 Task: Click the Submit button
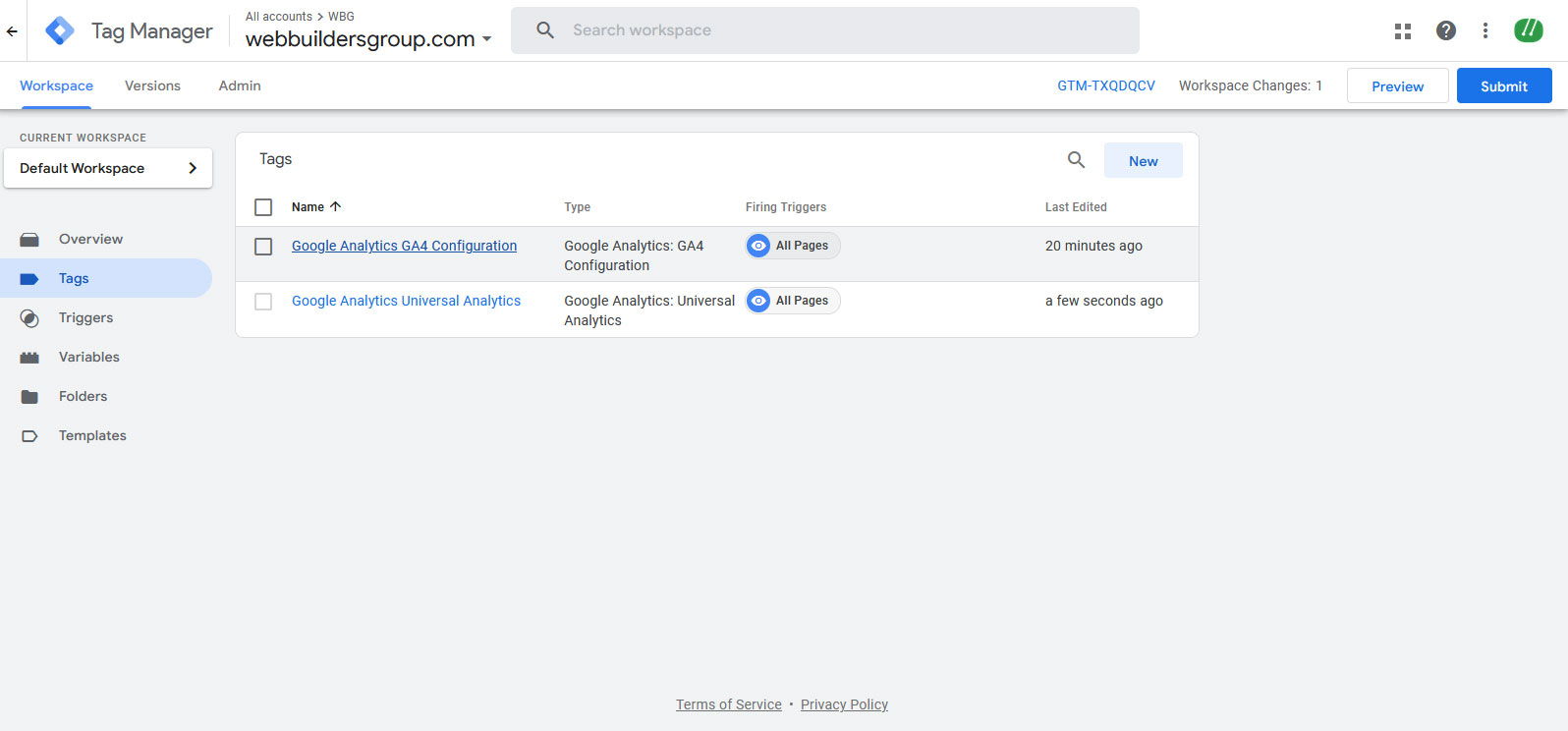pyautogui.click(x=1504, y=85)
